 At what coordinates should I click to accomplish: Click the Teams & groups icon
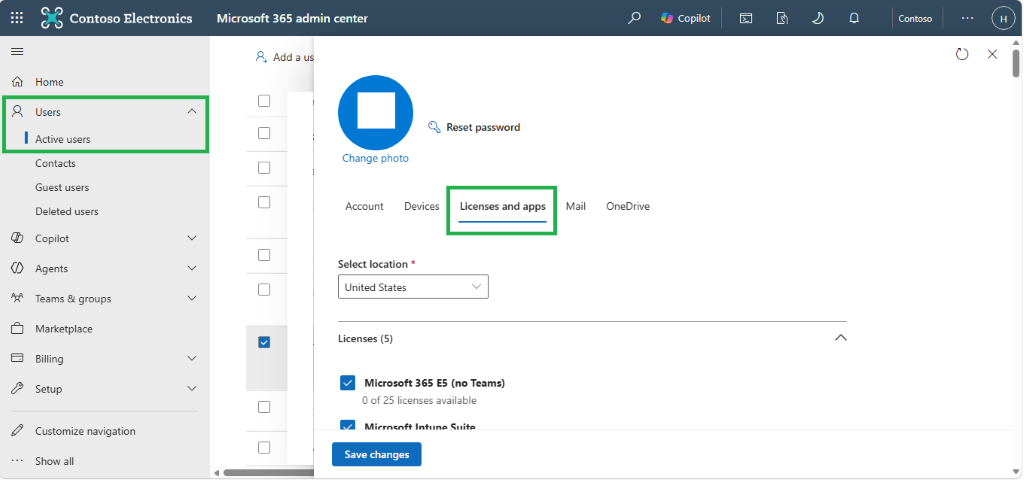point(18,298)
